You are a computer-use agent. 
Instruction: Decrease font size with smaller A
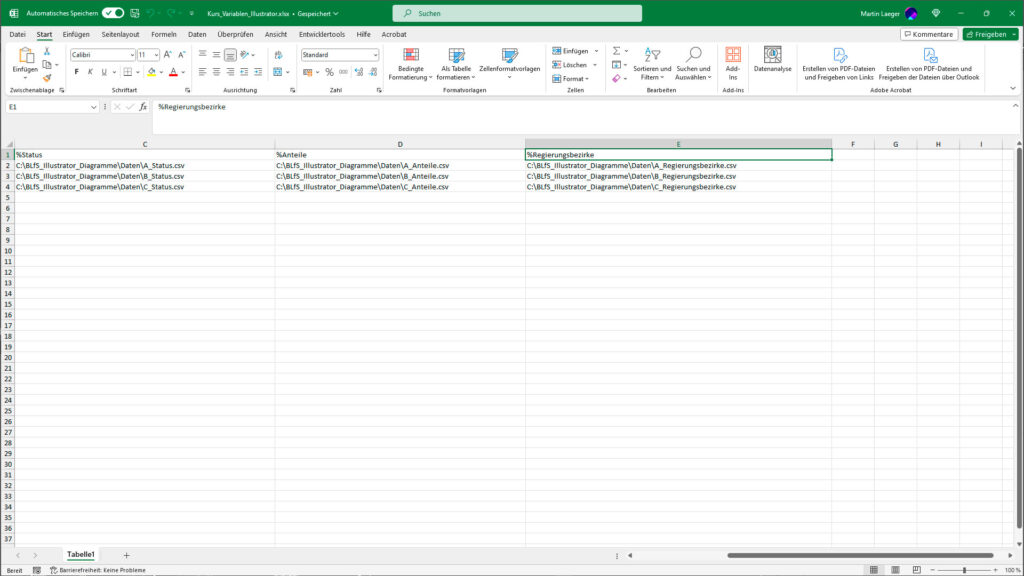182,55
